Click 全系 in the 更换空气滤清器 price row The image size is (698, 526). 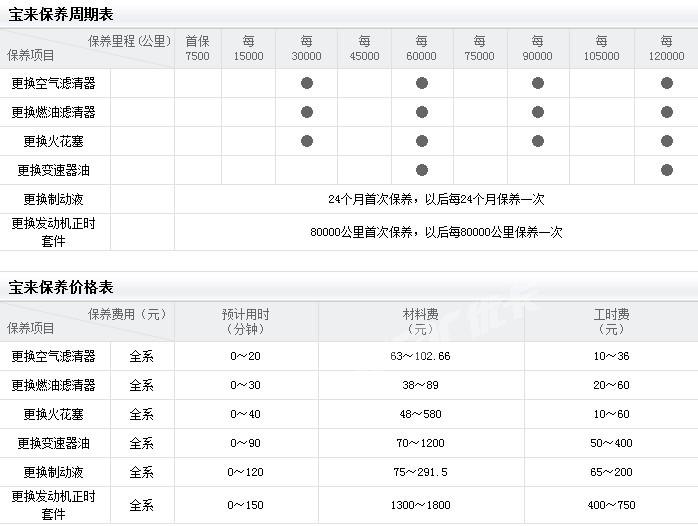click(142, 356)
